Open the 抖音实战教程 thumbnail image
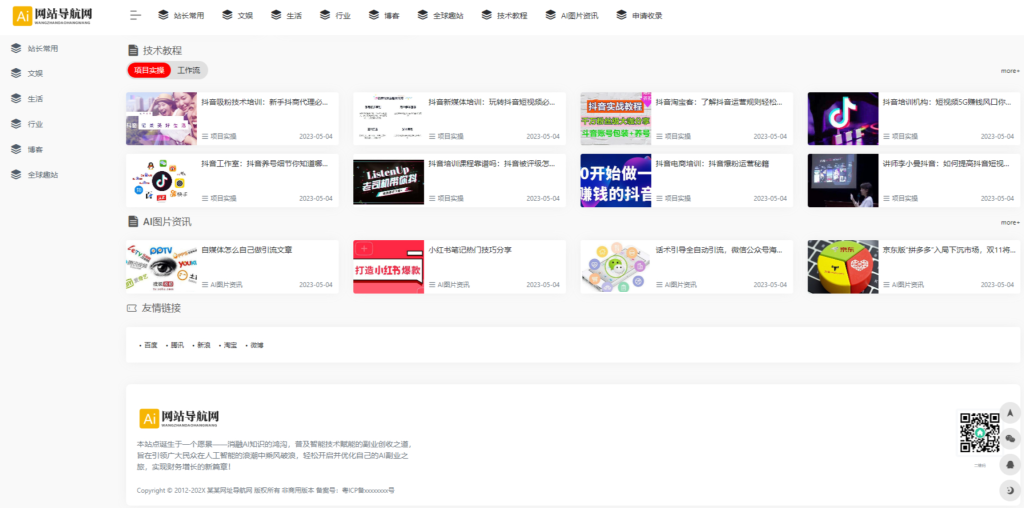1024x508 pixels. [616, 118]
